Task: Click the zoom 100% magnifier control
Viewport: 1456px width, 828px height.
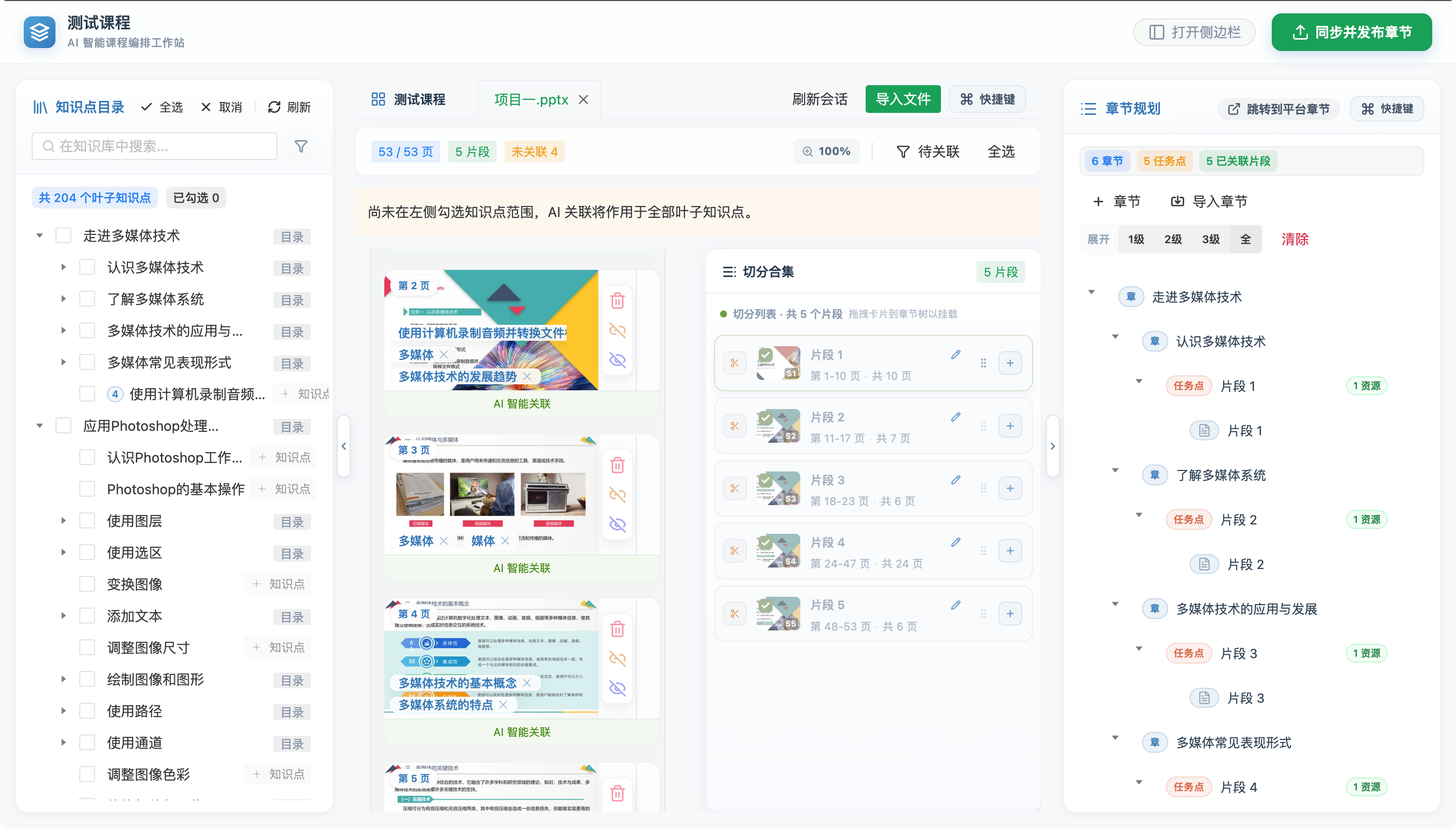Action: [x=826, y=151]
